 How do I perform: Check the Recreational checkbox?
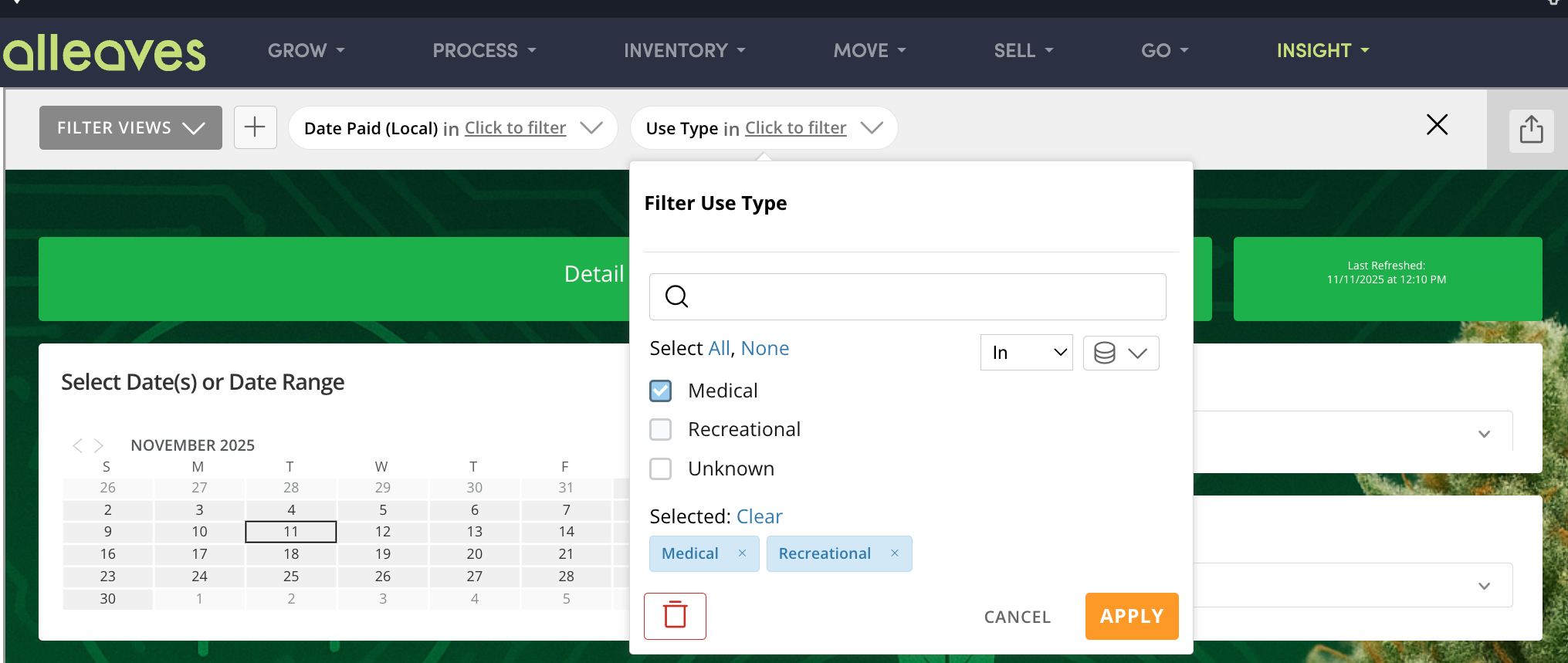coord(661,429)
